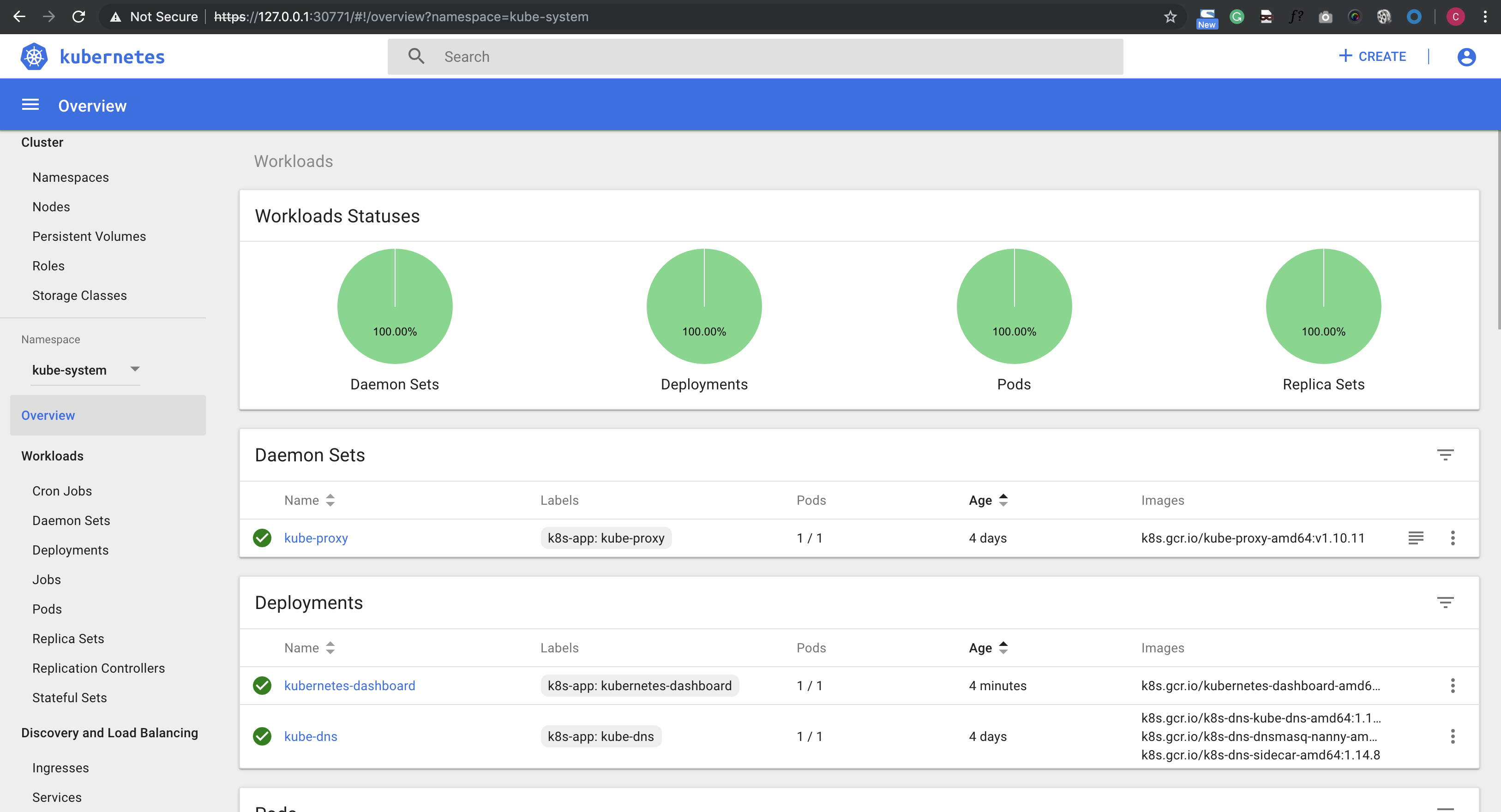Open actions menu for kubernetes-dashboard

pos(1453,686)
